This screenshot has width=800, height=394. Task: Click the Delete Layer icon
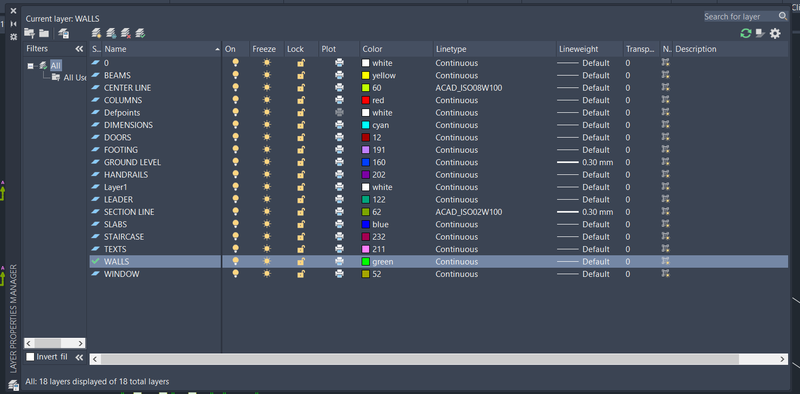[126, 33]
